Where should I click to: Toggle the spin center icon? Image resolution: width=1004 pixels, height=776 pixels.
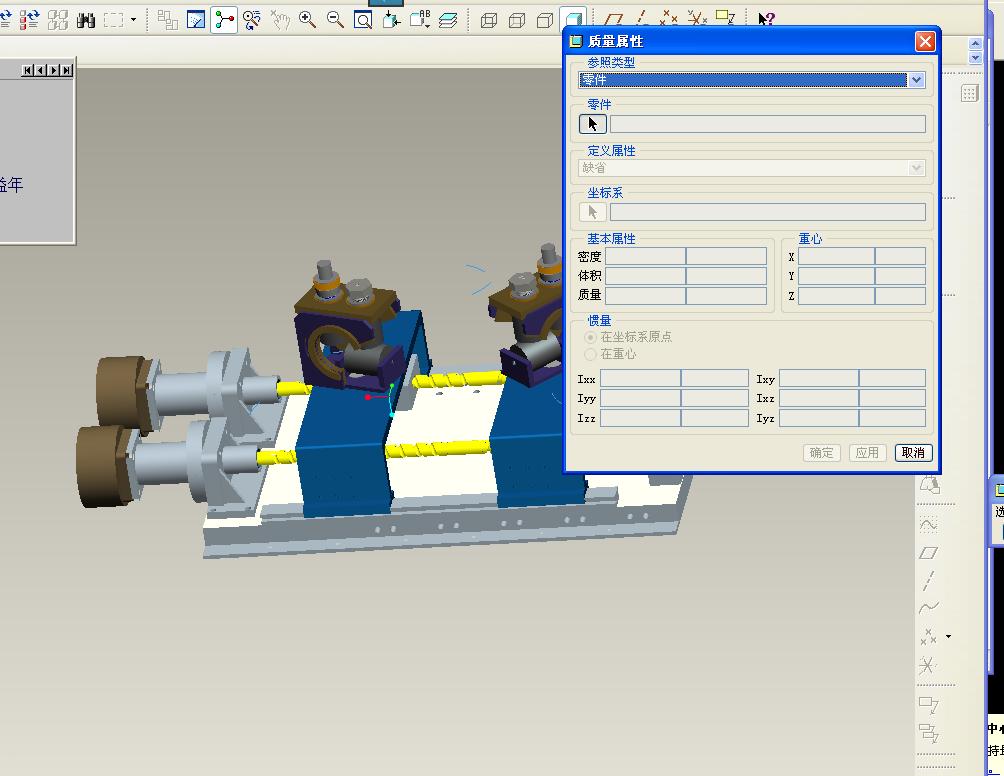(x=224, y=20)
